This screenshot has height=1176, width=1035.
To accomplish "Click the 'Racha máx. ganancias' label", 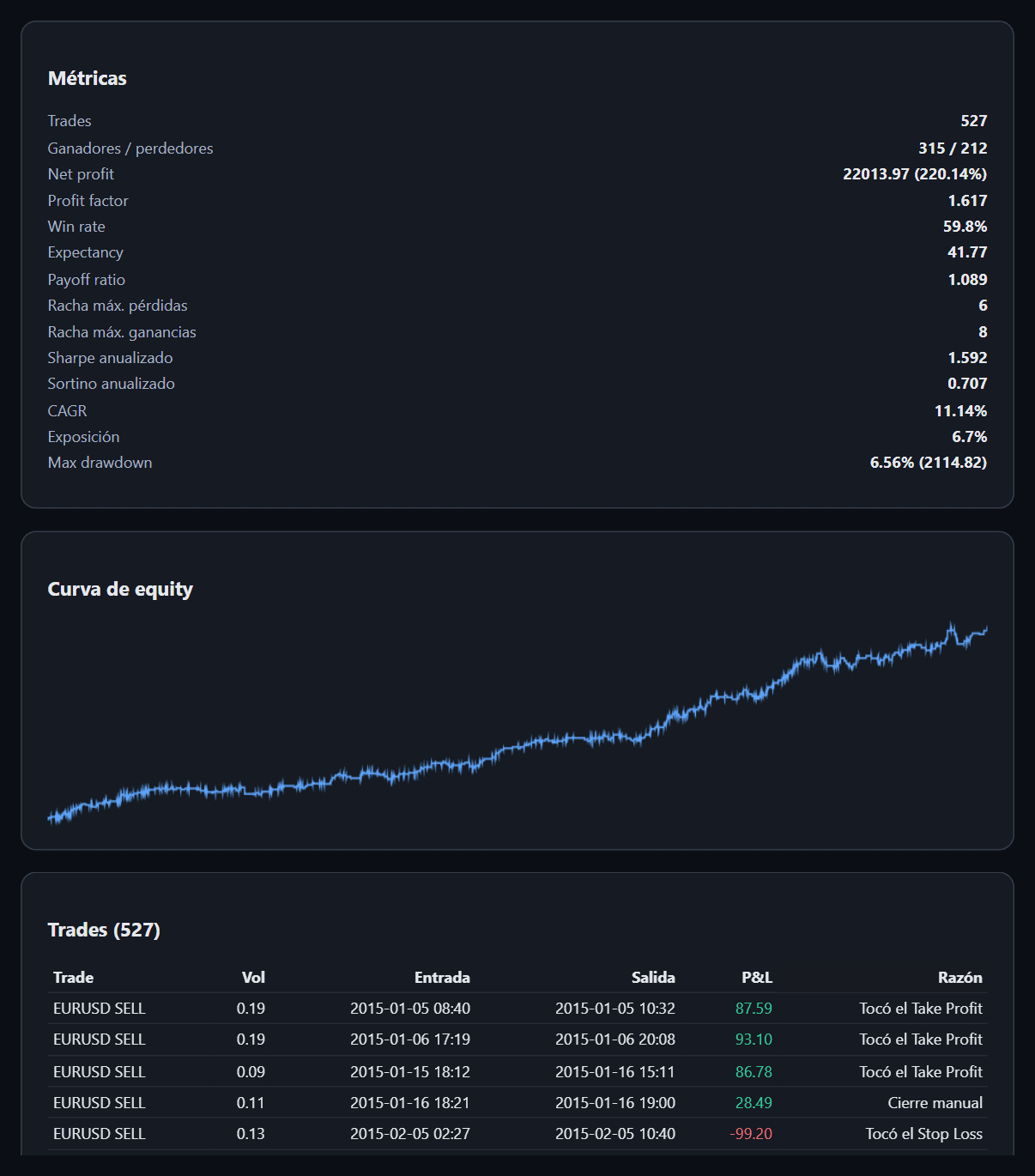I will click(x=122, y=332).
